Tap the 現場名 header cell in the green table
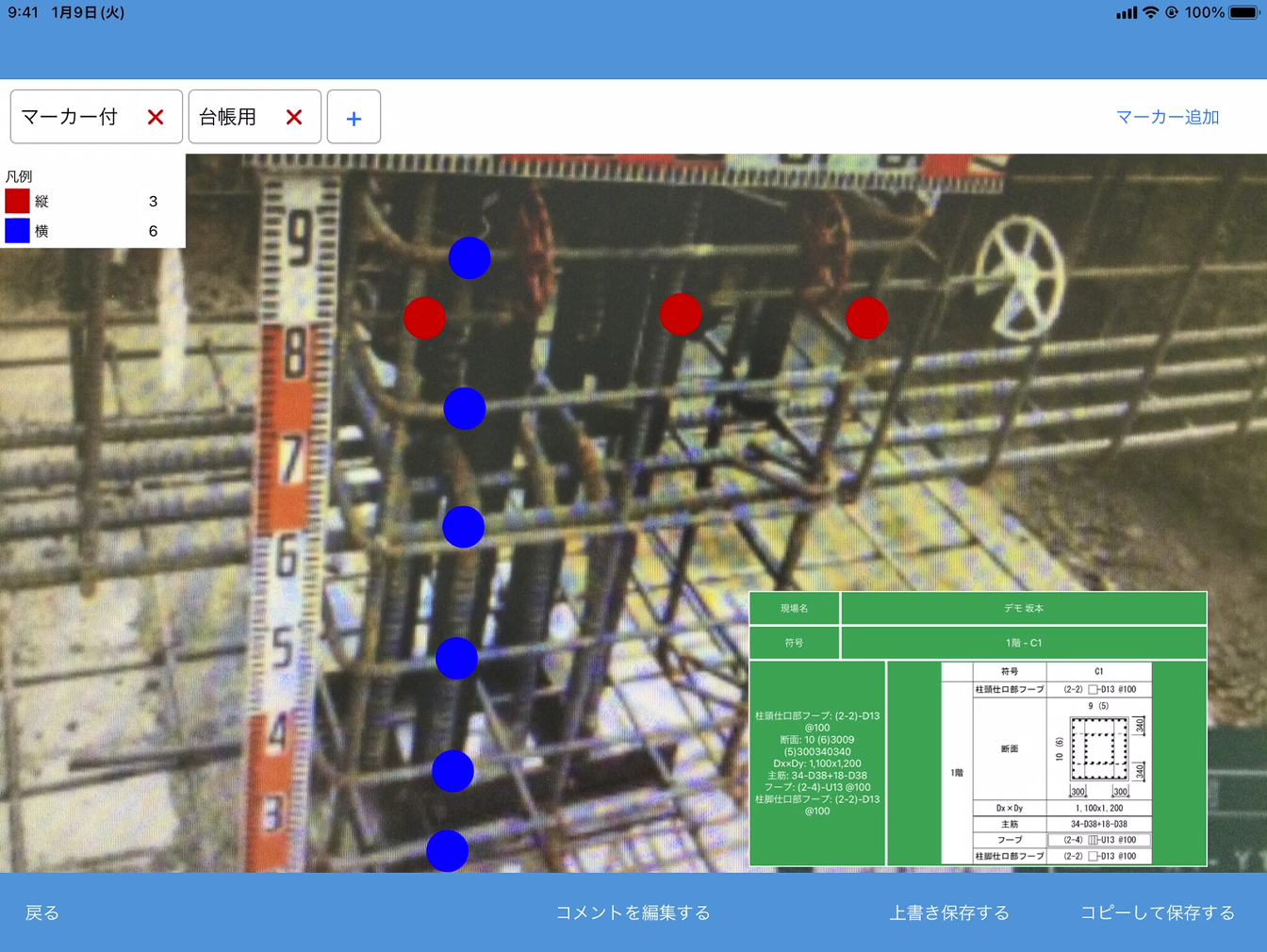 coord(794,608)
